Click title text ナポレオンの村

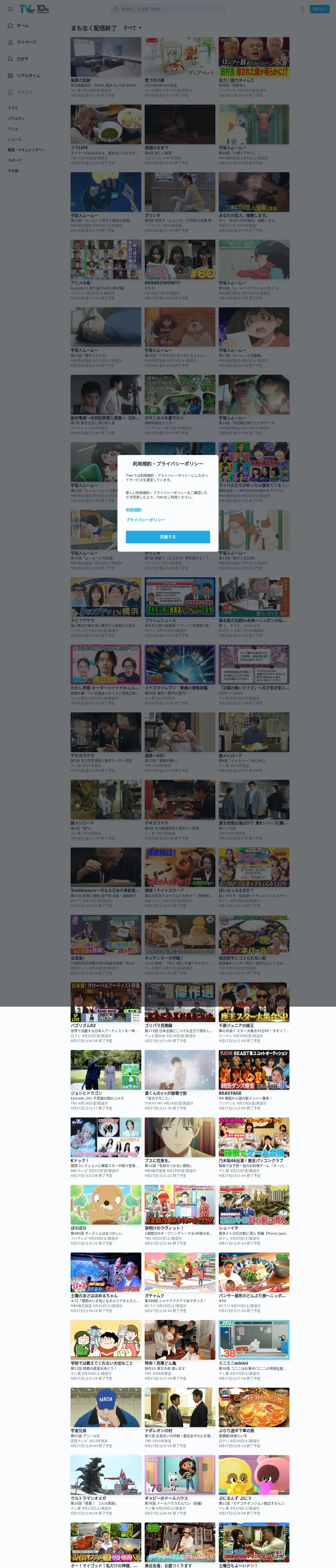point(158,1431)
